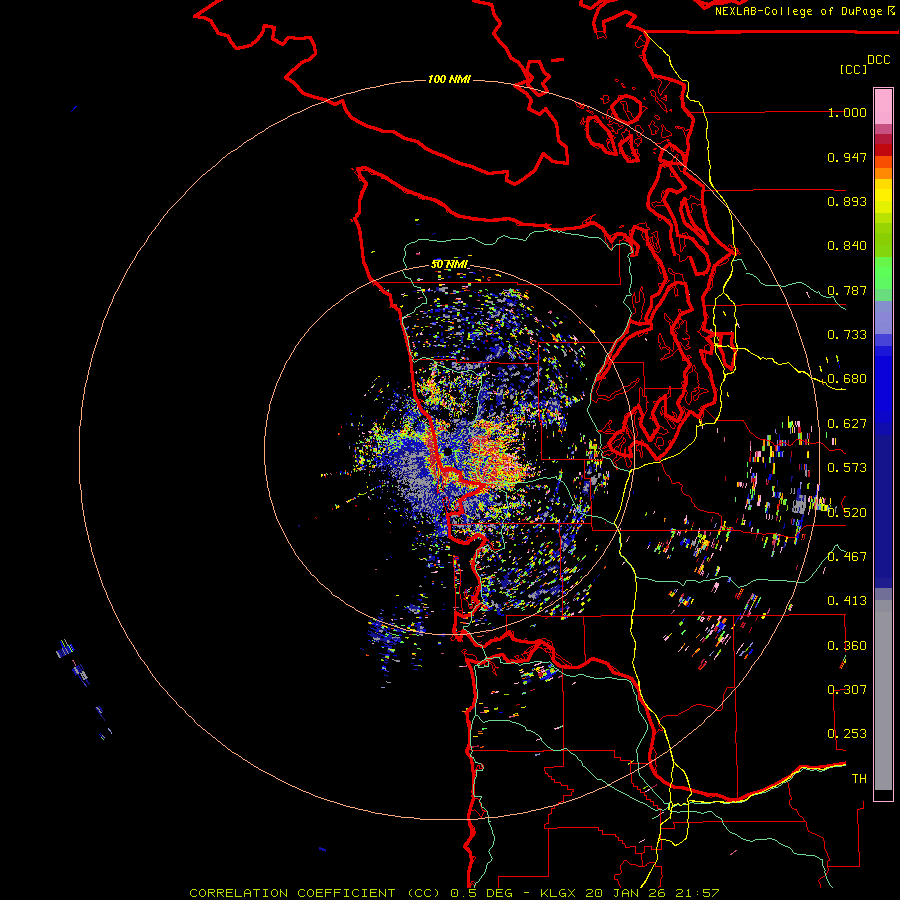The height and width of the screenshot is (900, 900).
Task: Click the 50 NMI range ring label
Action: point(449,264)
